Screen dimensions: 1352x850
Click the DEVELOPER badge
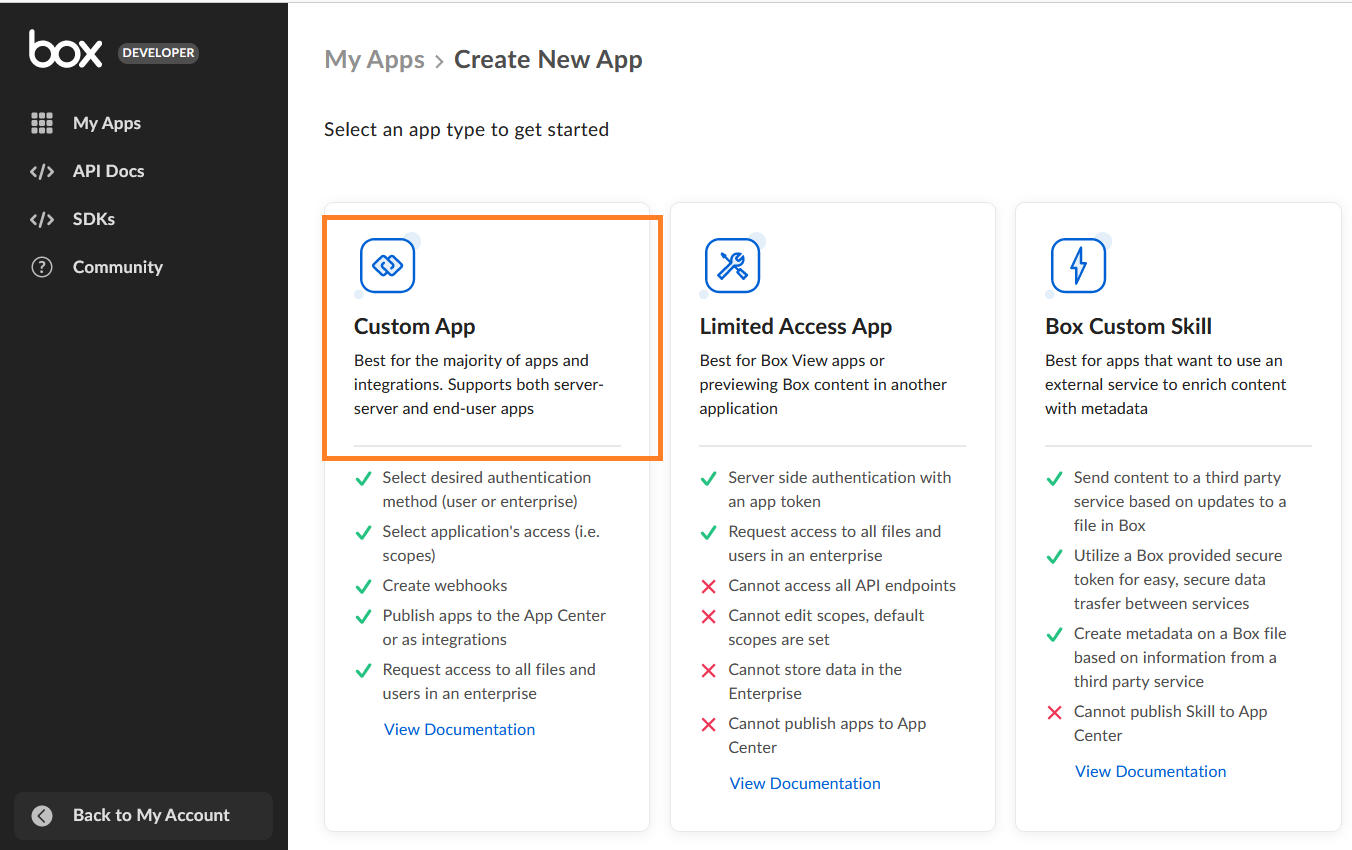point(159,53)
